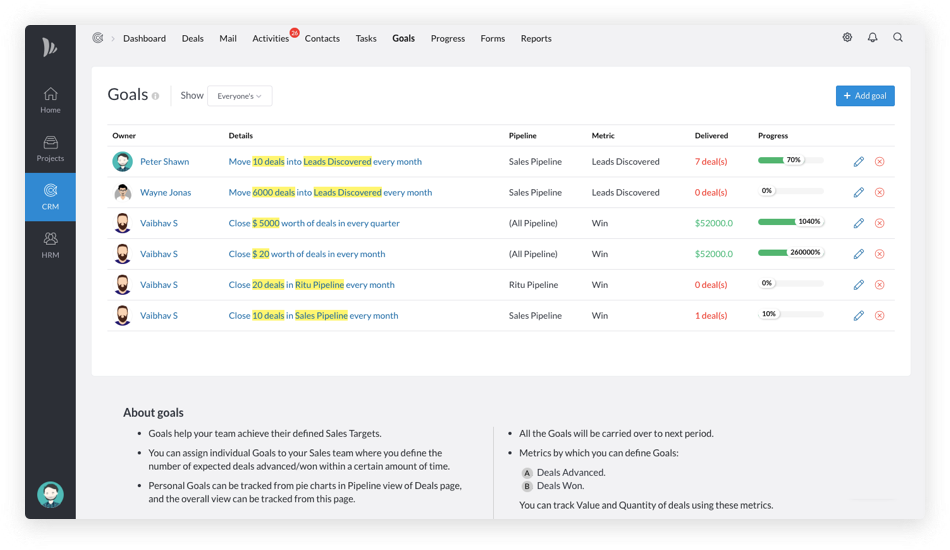Open Home in the sidebar
950x550 pixels.
pyautogui.click(x=50, y=101)
